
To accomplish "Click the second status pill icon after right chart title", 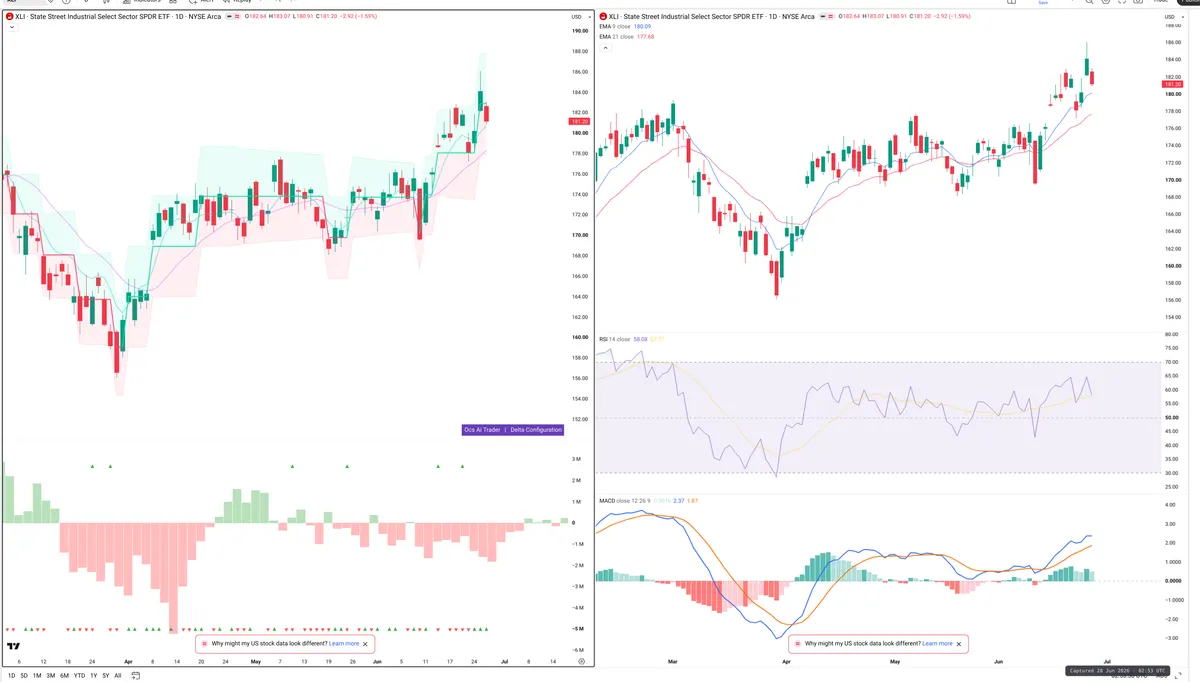I will pos(833,17).
